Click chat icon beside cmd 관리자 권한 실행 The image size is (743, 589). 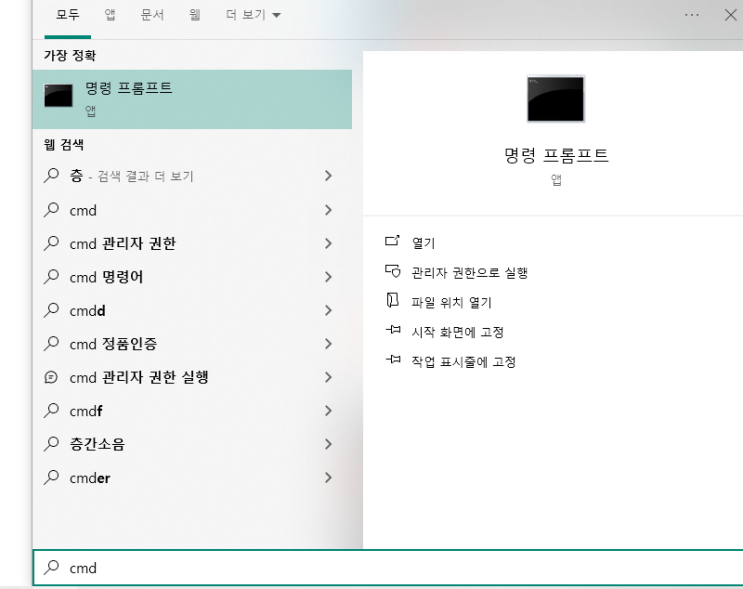pos(51,377)
